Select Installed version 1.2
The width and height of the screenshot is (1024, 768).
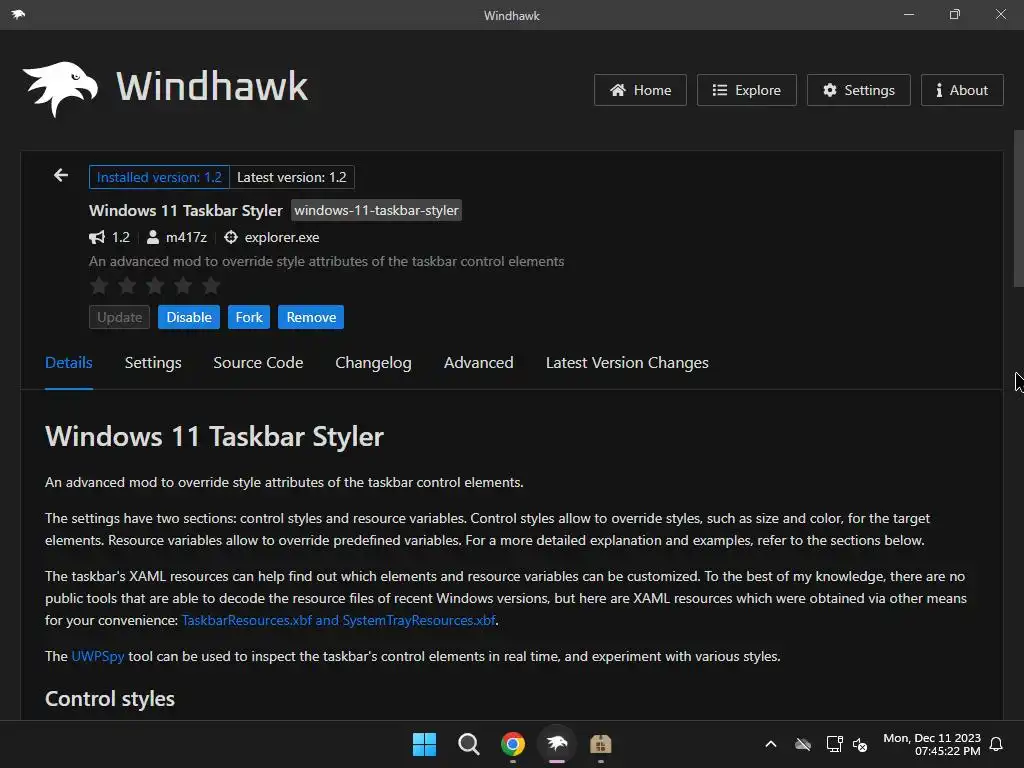click(159, 177)
